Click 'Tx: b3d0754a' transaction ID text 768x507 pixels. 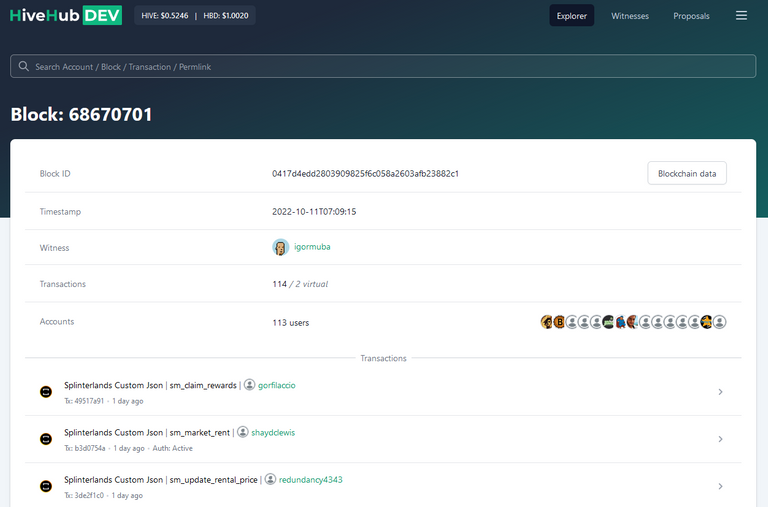(85, 448)
